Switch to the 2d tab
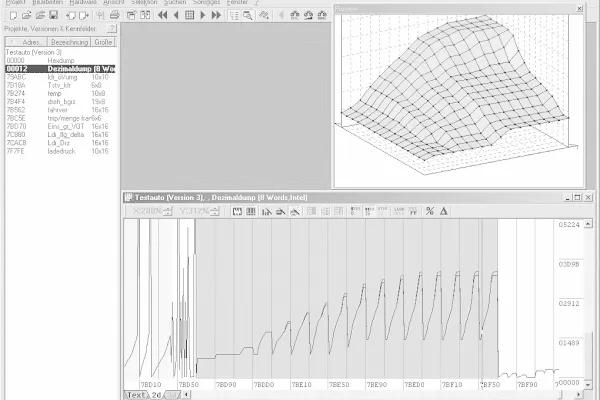 157,395
